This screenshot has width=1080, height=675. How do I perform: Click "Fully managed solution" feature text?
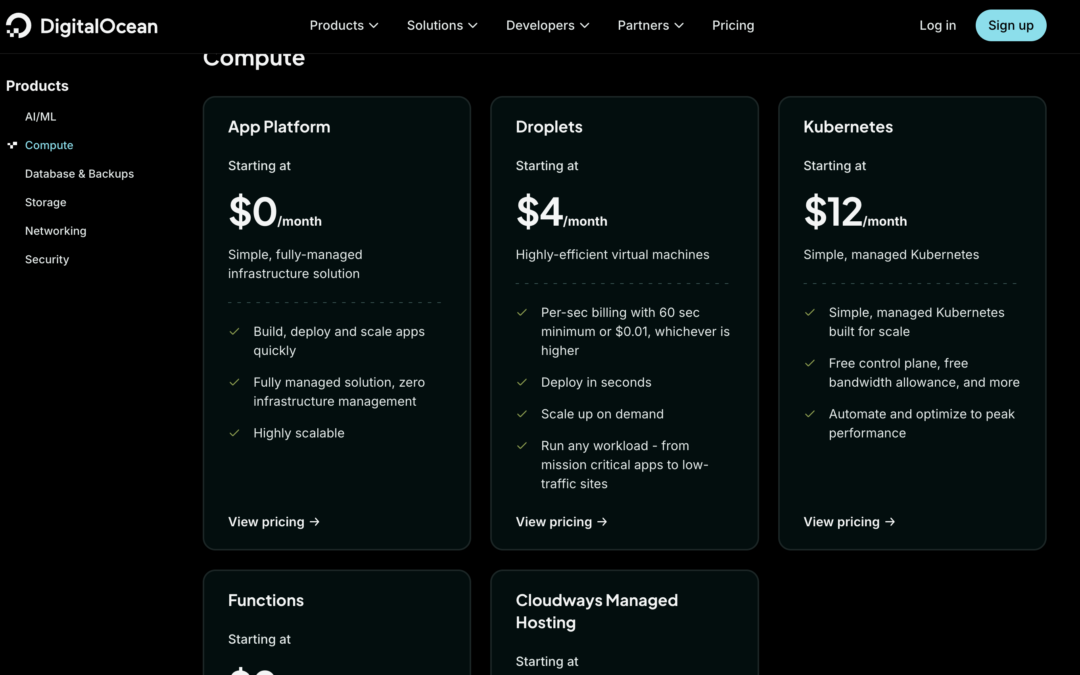coord(339,392)
